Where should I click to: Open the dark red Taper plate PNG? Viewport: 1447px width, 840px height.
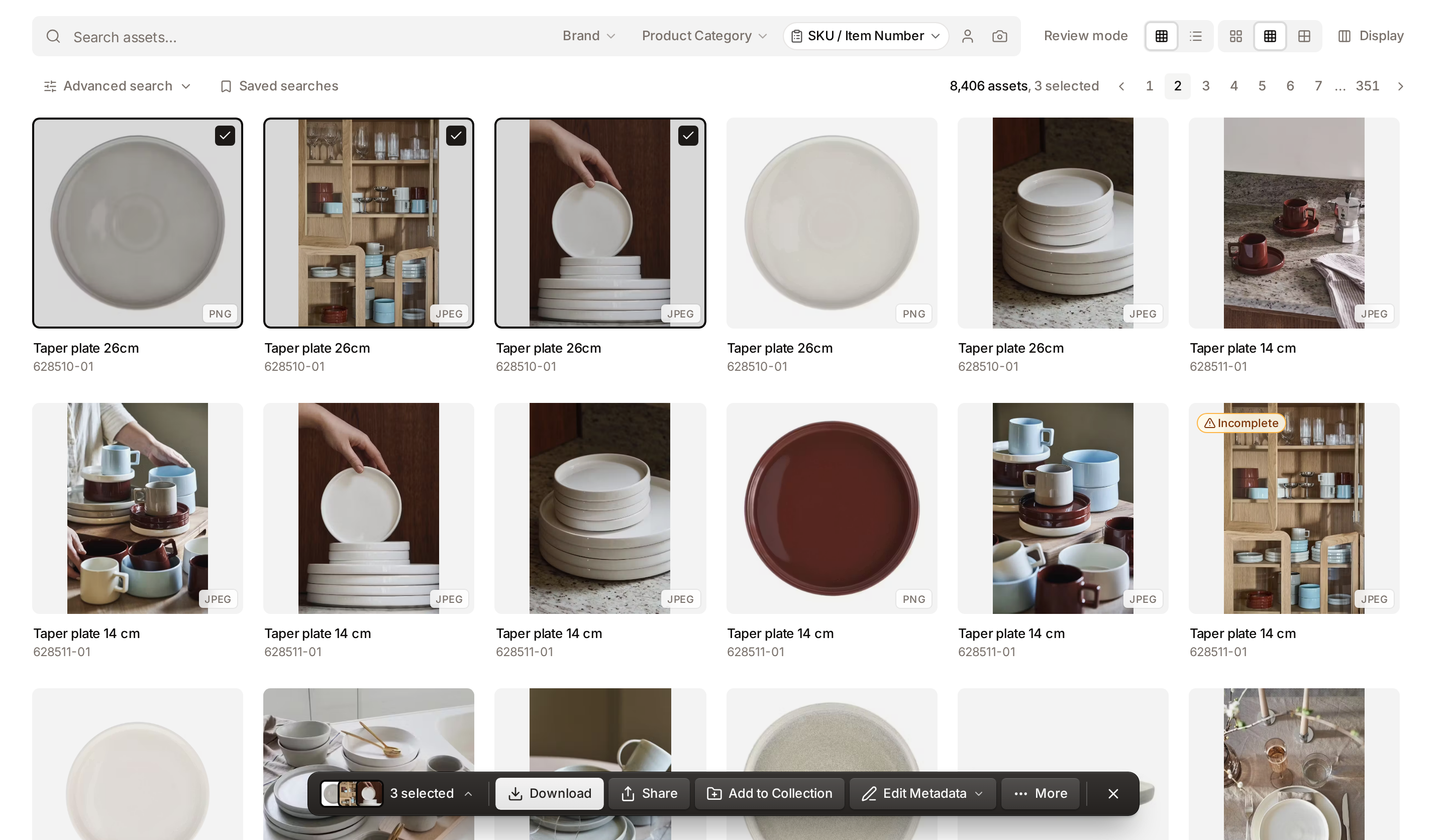coord(832,508)
